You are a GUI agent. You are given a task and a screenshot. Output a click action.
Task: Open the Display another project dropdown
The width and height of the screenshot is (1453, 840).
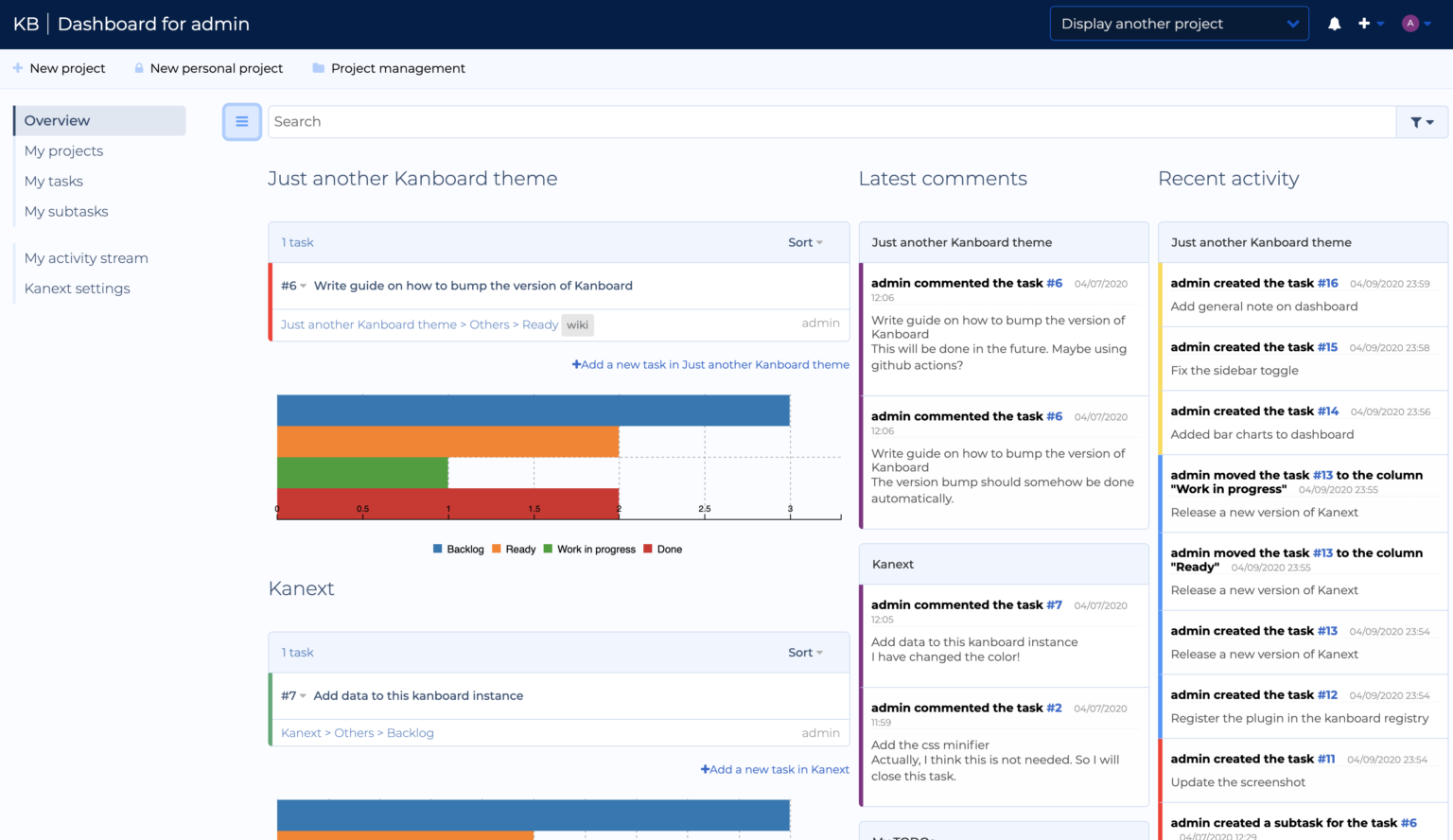[x=1179, y=23]
